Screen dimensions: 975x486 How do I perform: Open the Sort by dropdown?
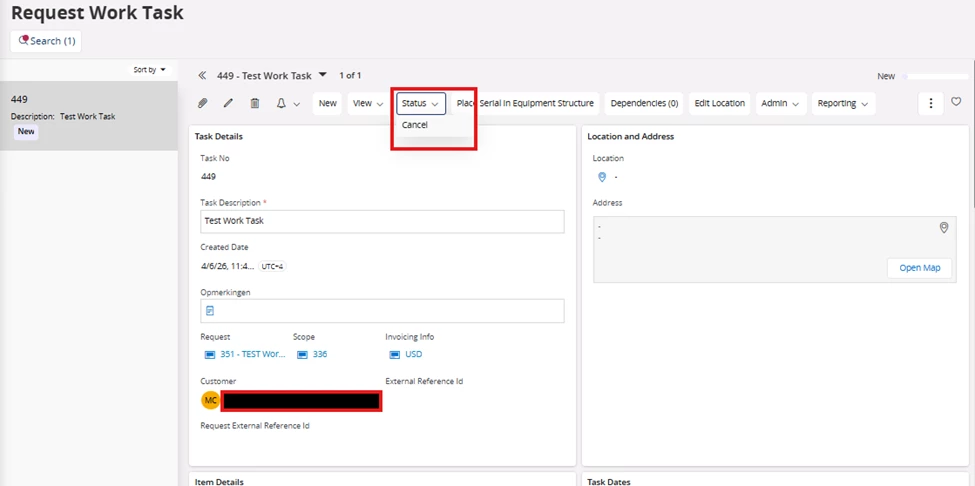tap(150, 70)
